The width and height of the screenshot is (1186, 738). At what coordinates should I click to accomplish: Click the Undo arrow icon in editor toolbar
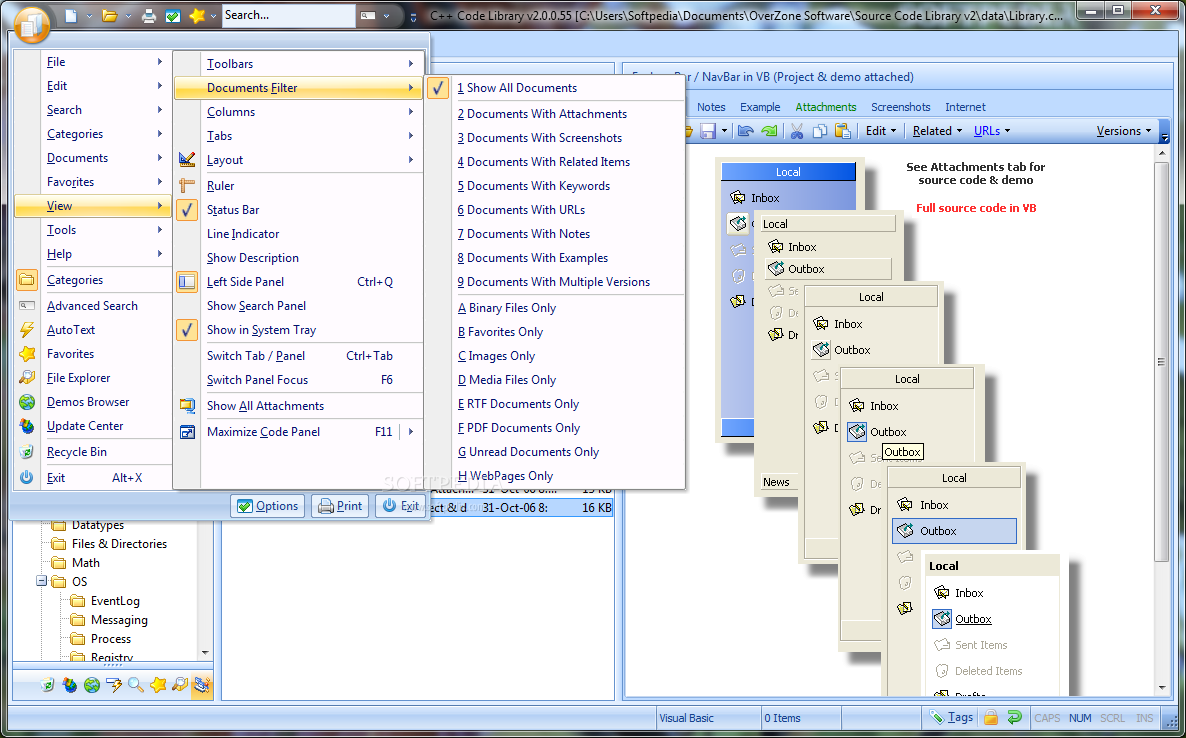click(746, 131)
